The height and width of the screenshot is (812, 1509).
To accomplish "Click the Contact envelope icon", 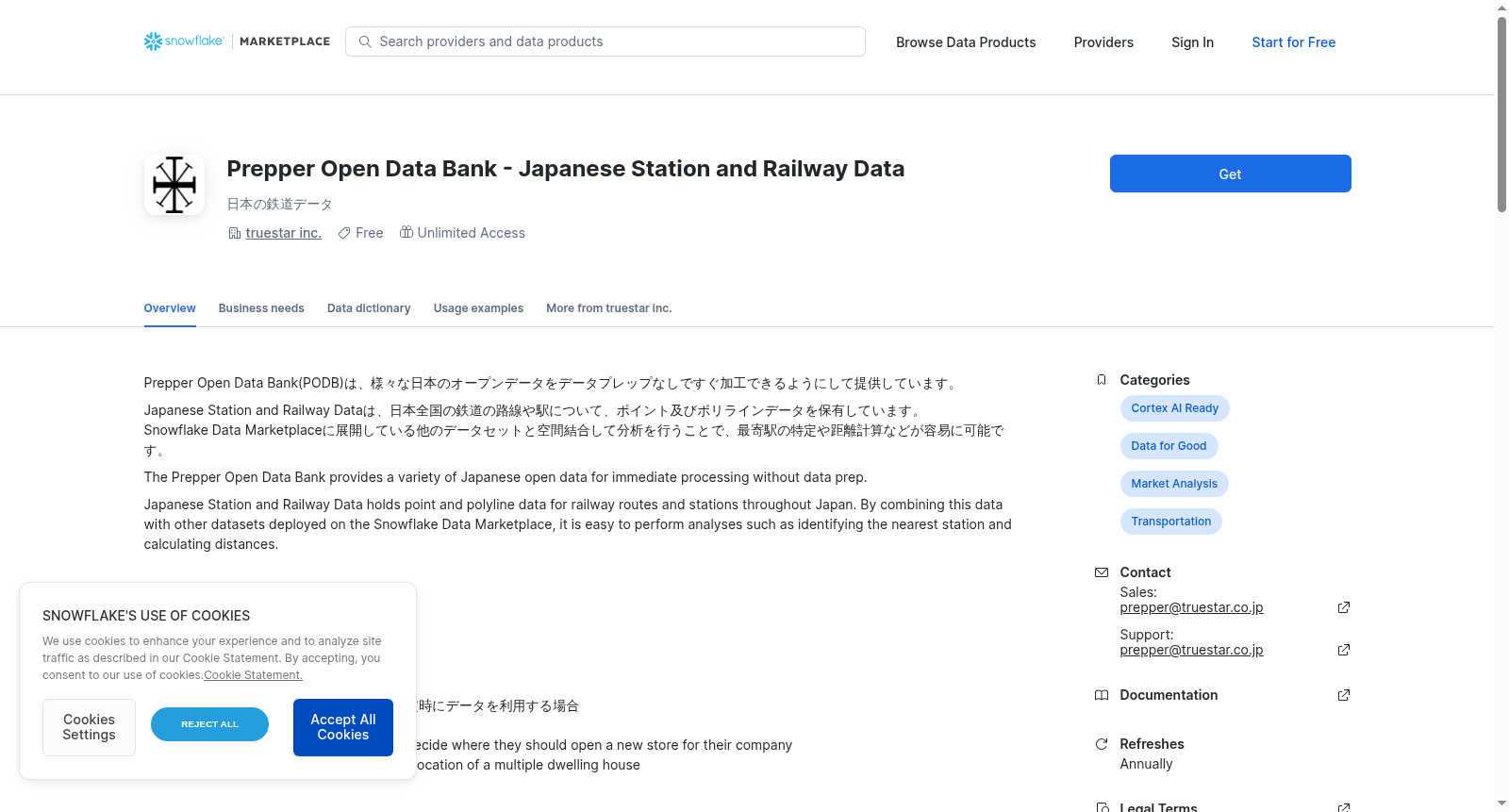I will pyautogui.click(x=1102, y=572).
